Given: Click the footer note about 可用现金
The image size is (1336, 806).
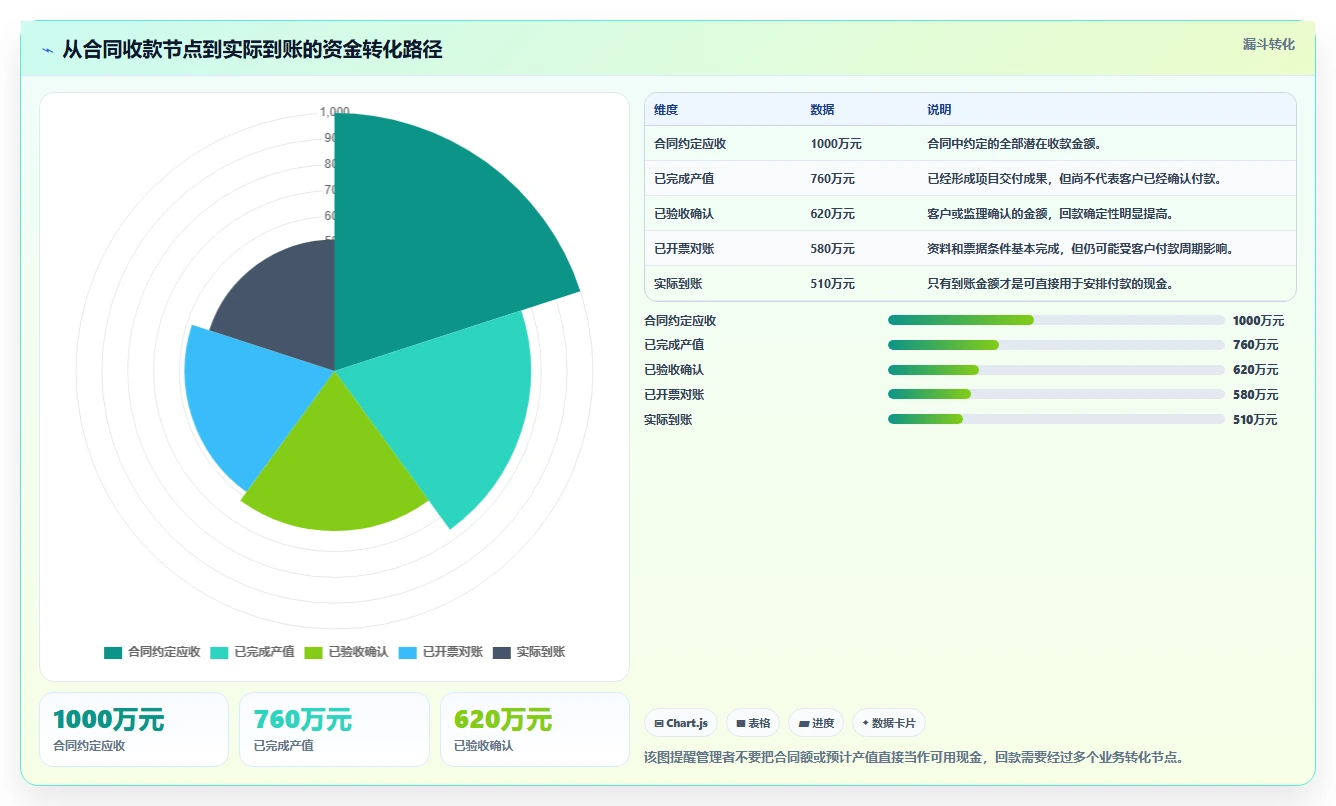Looking at the screenshot, I should pos(915,758).
